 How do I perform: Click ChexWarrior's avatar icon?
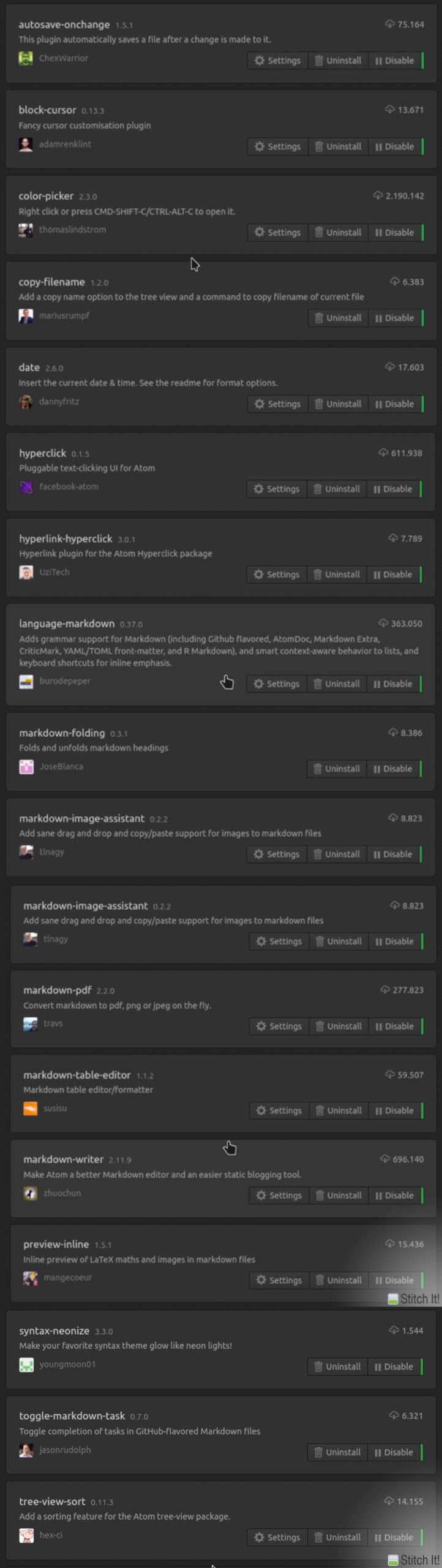pyautogui.click(x=26, y=59)
